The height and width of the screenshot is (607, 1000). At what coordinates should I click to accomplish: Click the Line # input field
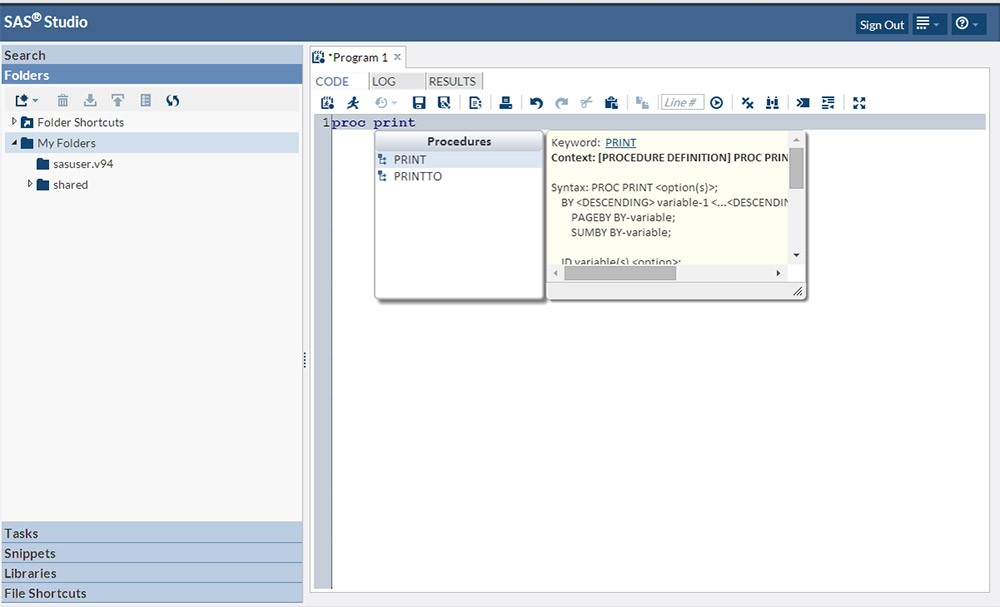point(682,102)
